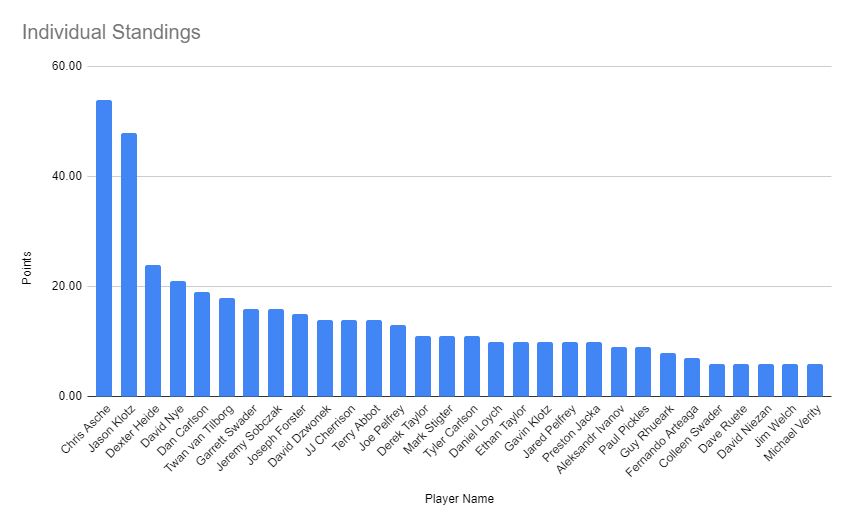Click the Chris Asche axis name label

[87, 429]
